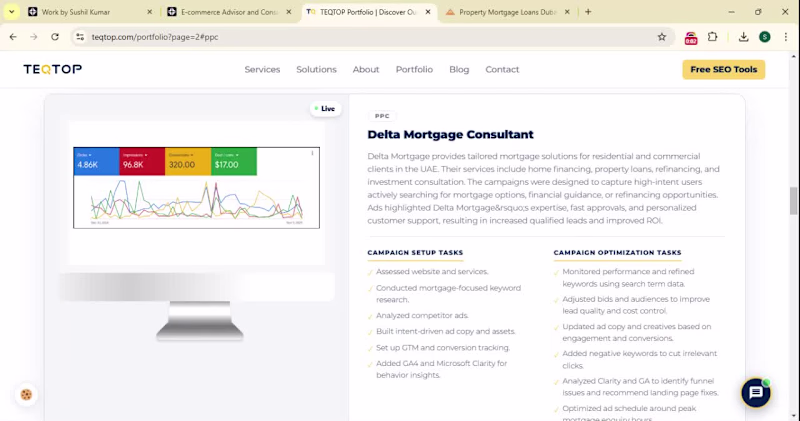Expand the tab search dropdown

11,12
